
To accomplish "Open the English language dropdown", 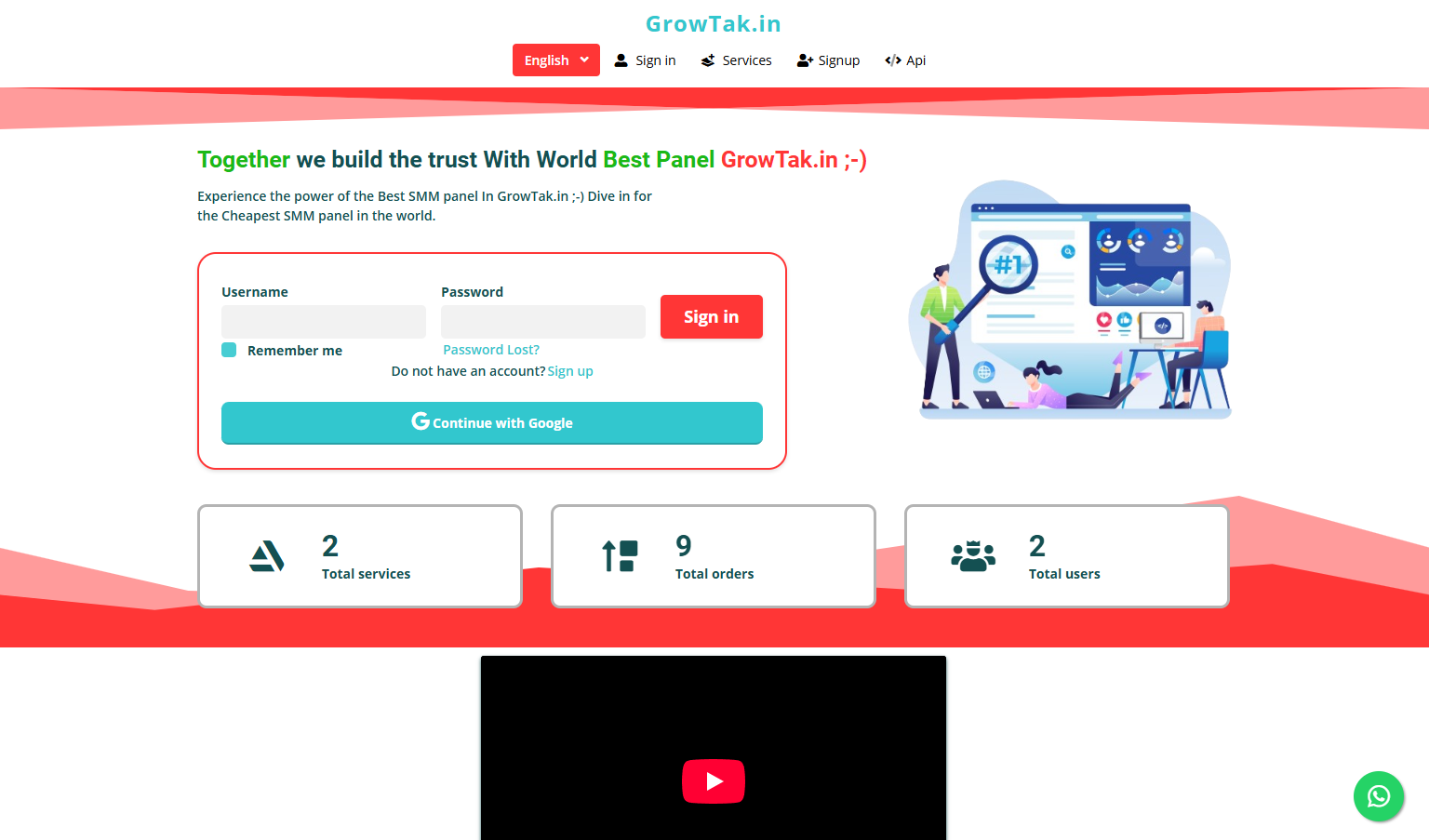I will (x=555, y=60).
